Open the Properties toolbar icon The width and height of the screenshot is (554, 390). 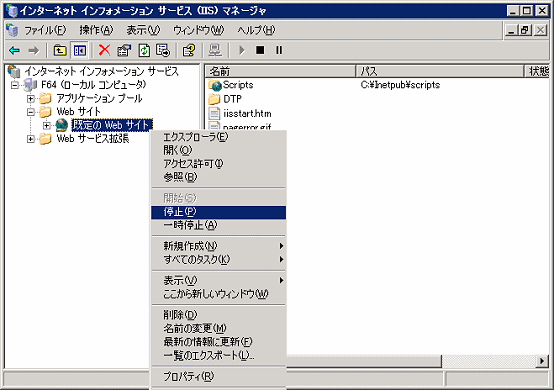124,51
